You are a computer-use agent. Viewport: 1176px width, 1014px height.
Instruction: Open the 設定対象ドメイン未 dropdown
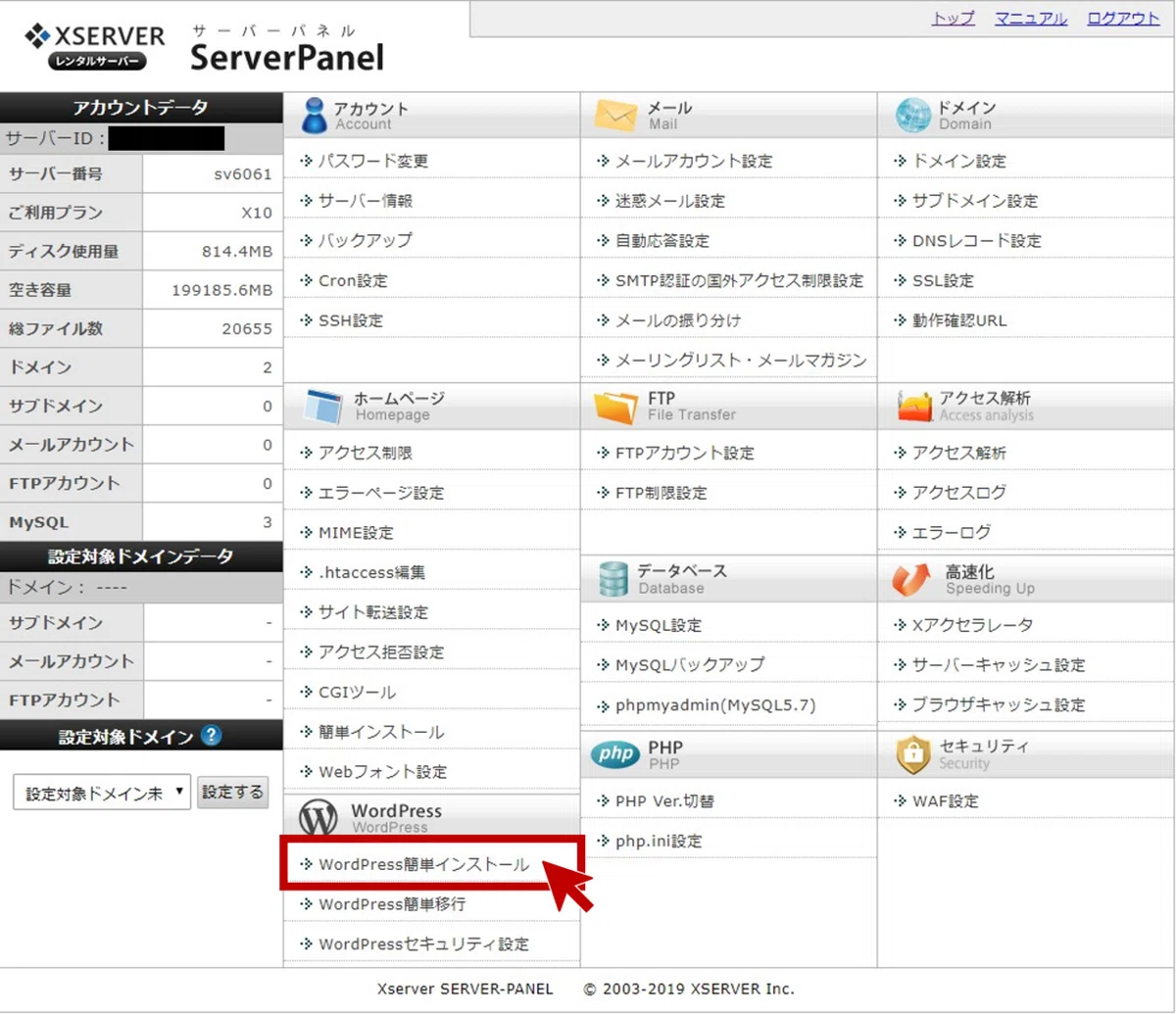click(x=101, y=793)
